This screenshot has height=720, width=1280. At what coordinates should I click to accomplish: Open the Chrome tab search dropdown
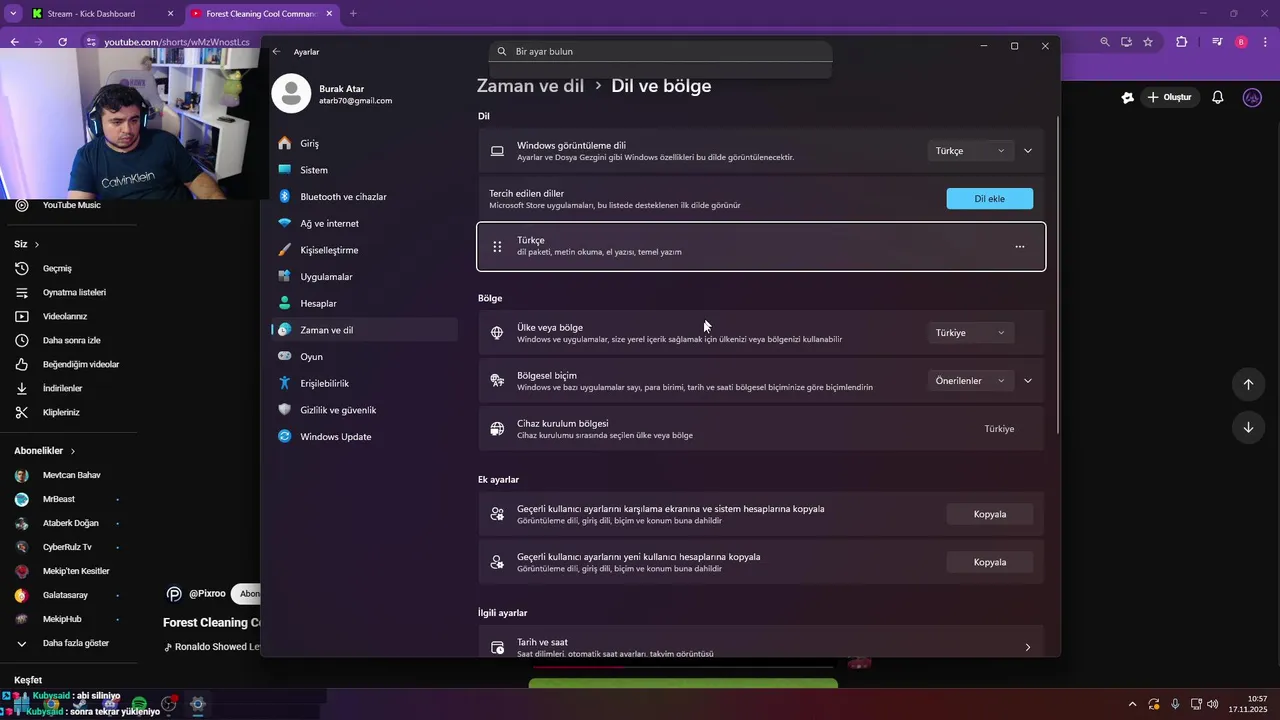coord(13,14)
